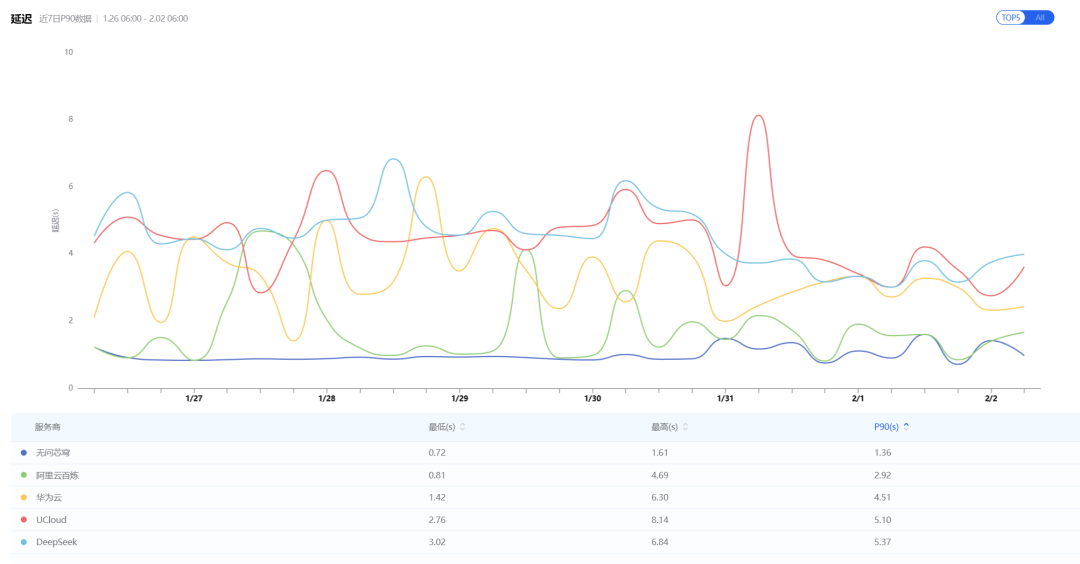Click the green dot beside 阿里云百炼
Viewport: 1080px width, 564px height.
coord(23,475)
